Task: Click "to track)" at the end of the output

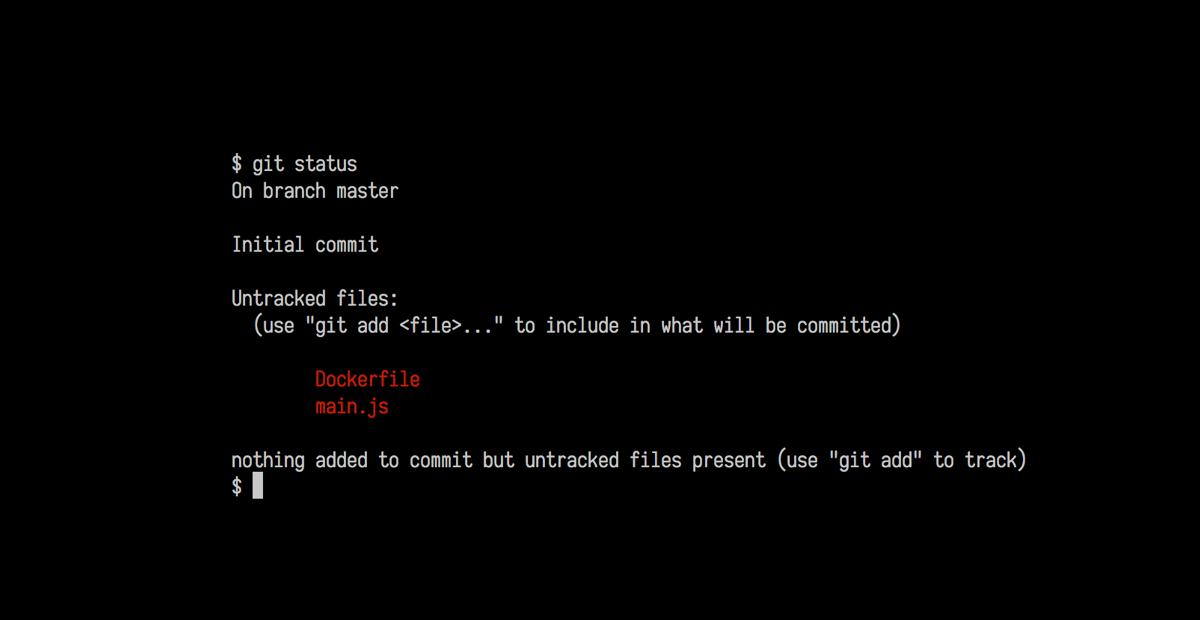Action: tap(981, 461)
